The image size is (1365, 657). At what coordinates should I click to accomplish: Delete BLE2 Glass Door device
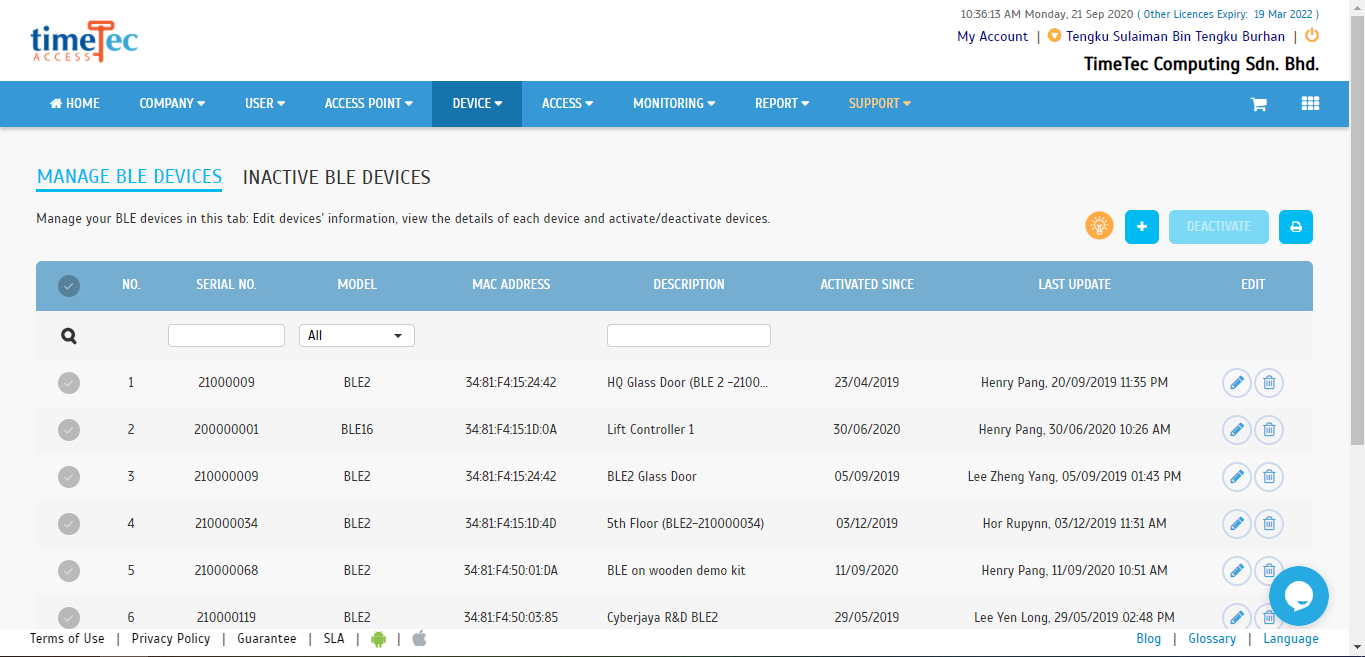pyautogui.click(x=1269, y=476)
